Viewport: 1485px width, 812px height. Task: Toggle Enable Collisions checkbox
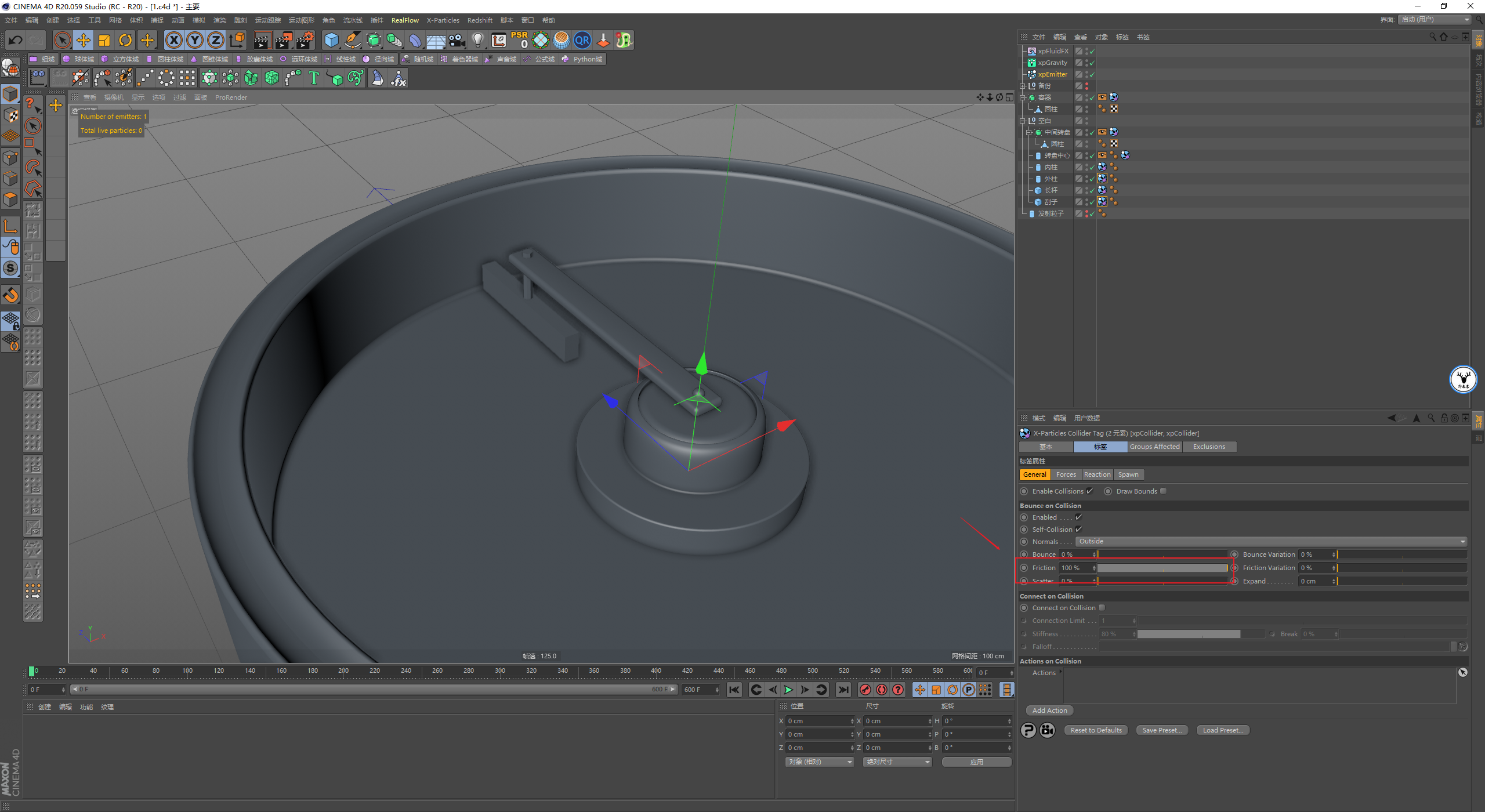point(1089,491)
